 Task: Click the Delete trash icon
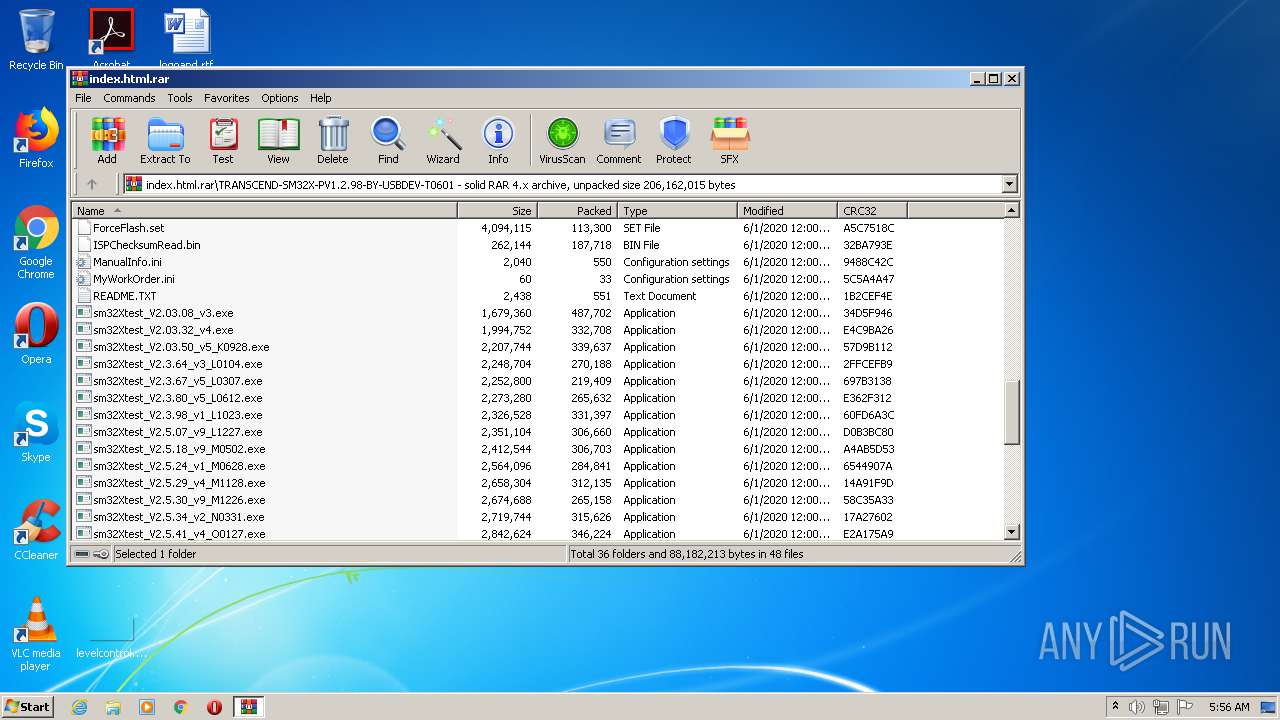coord(333,140)
